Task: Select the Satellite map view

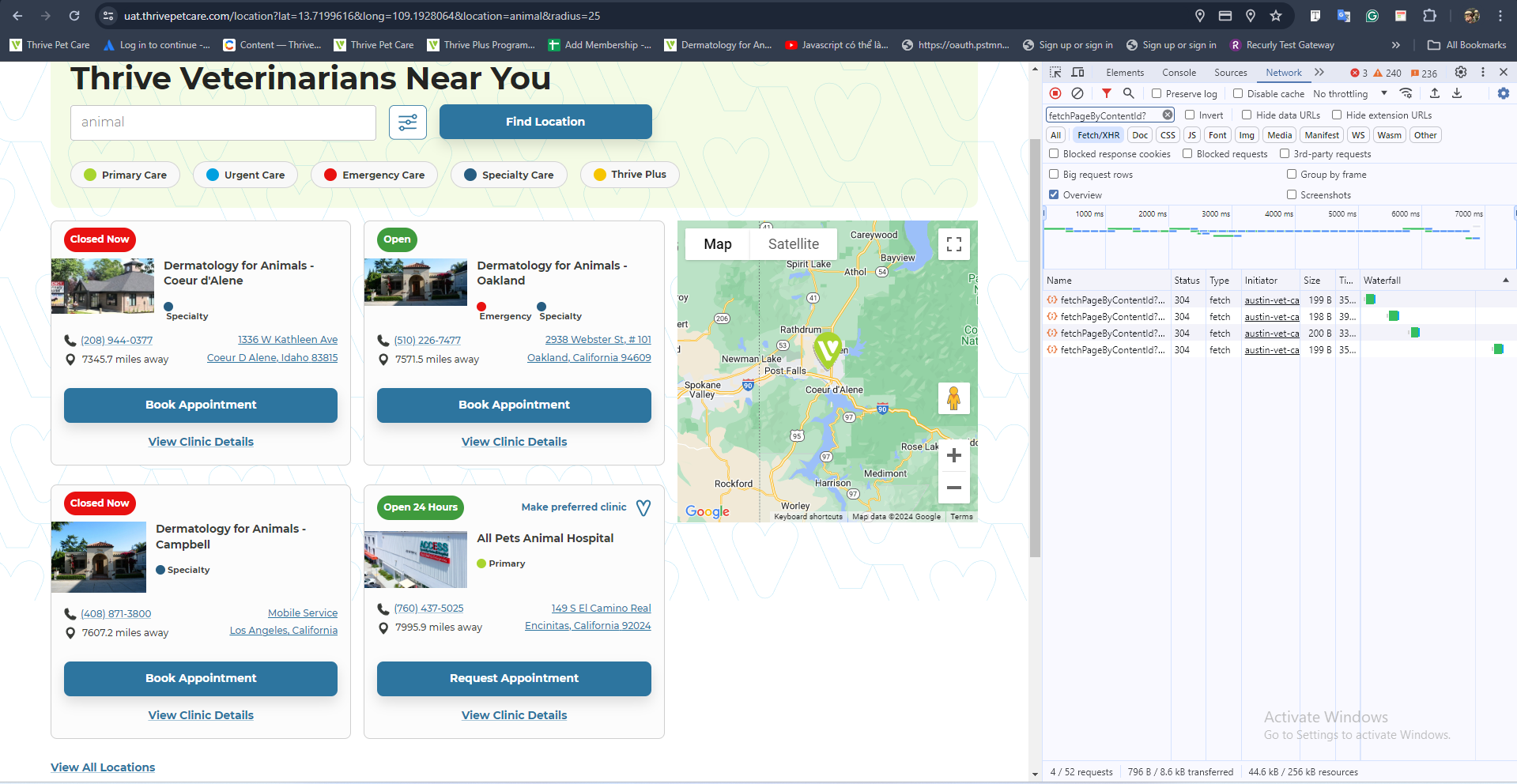Action: tap(794, 244)
